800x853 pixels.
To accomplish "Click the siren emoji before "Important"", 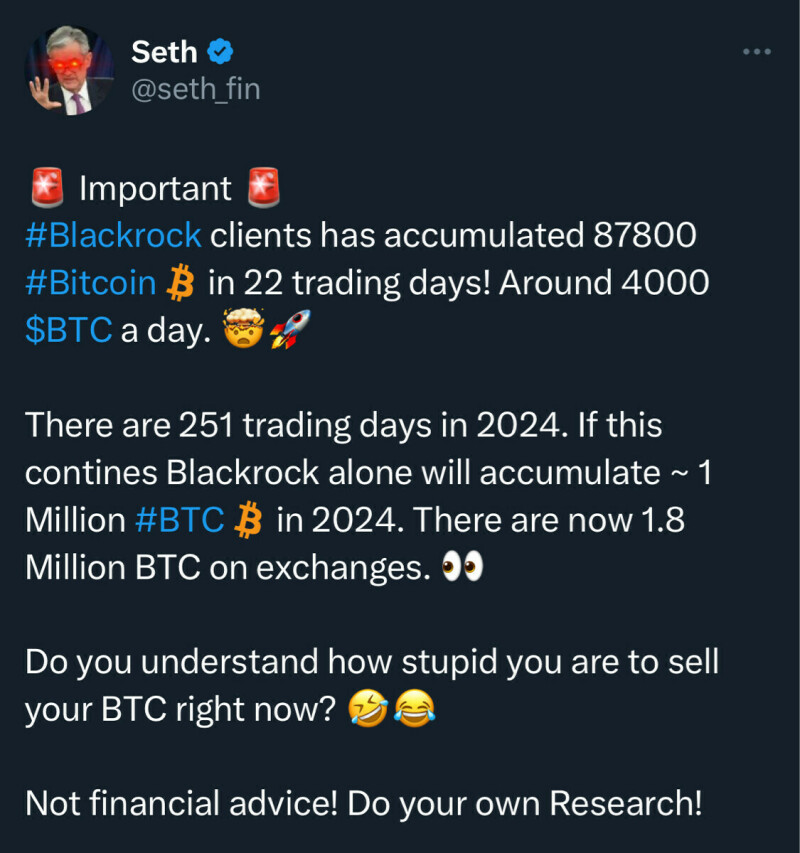I will pos(45,188).
